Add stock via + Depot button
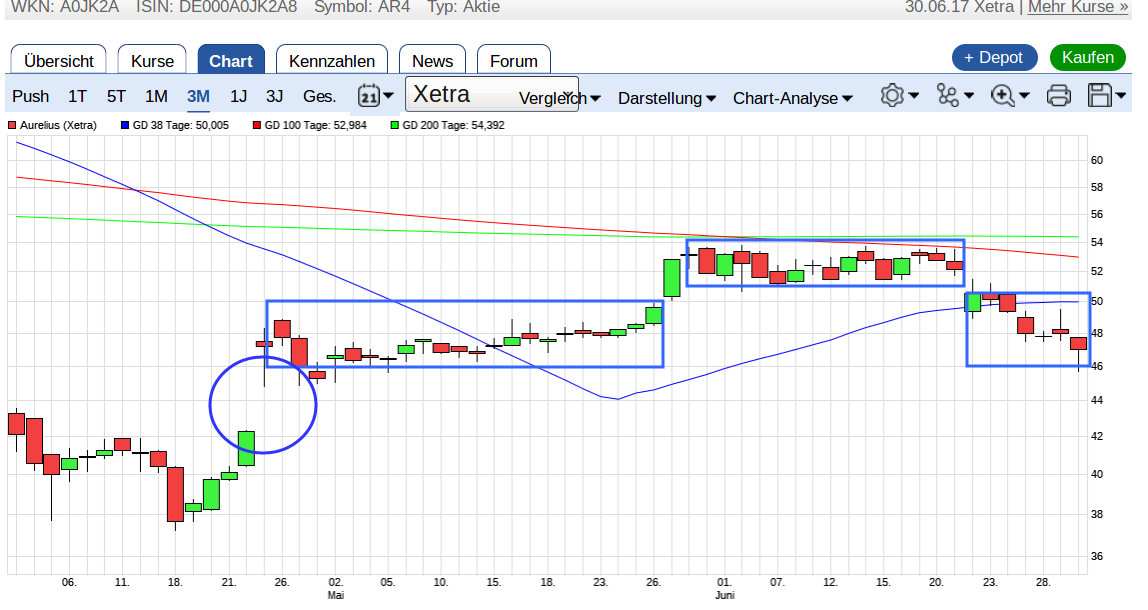1148x610 pixels. (x=994, y=57)
